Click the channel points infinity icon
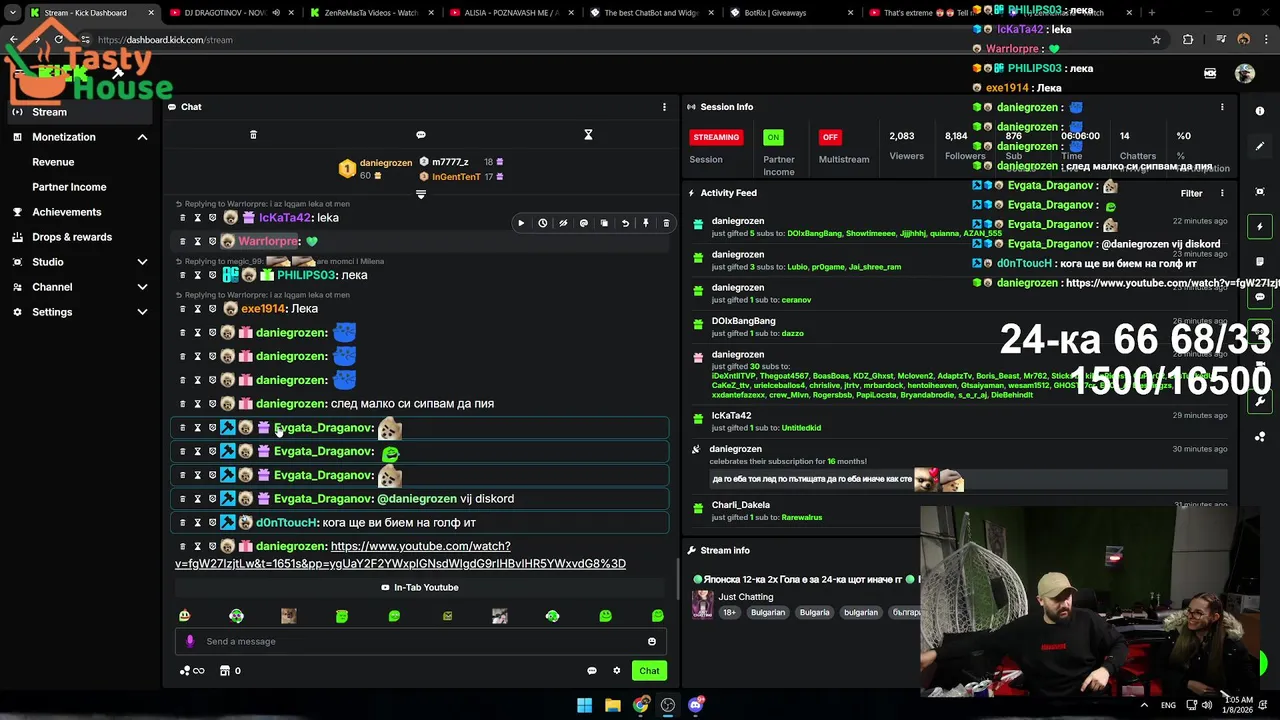Screen dimensions: 1280x720 tap(192, 671)
